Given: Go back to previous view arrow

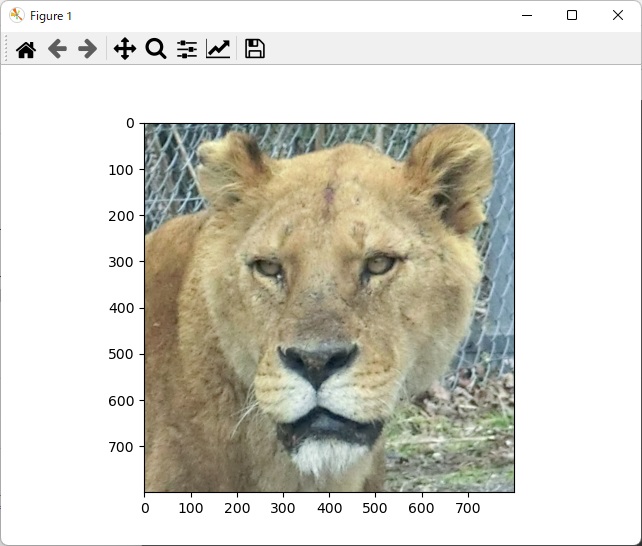Looking at the screenshot, I should (57, 49).
